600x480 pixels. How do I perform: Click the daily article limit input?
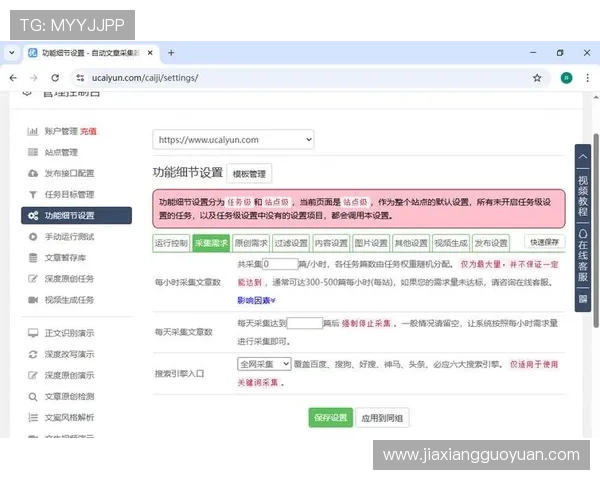click(305, 323)
